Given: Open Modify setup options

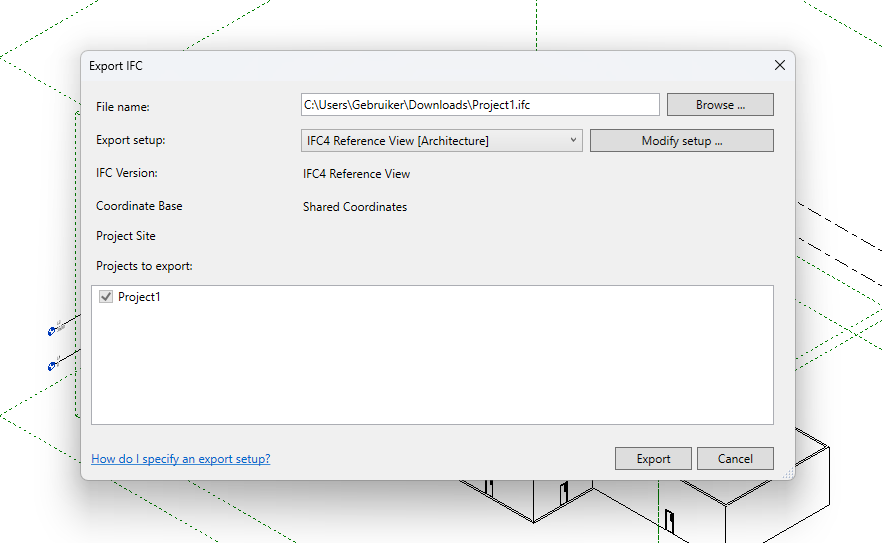Looking at the screenshot, I should (x=681, y=141).
